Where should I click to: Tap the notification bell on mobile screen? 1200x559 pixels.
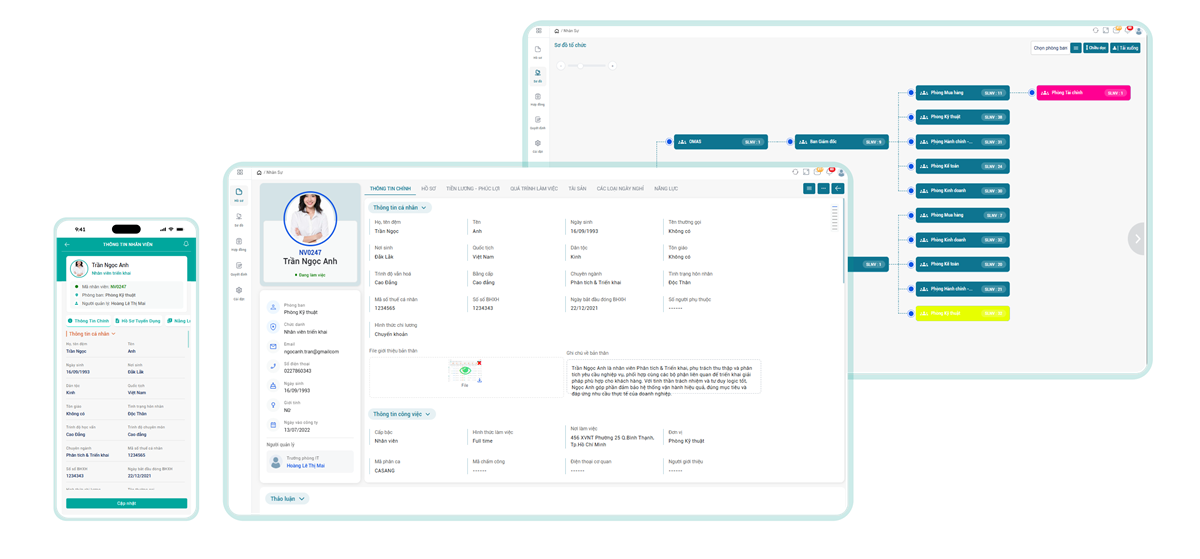tap(185, 244)
